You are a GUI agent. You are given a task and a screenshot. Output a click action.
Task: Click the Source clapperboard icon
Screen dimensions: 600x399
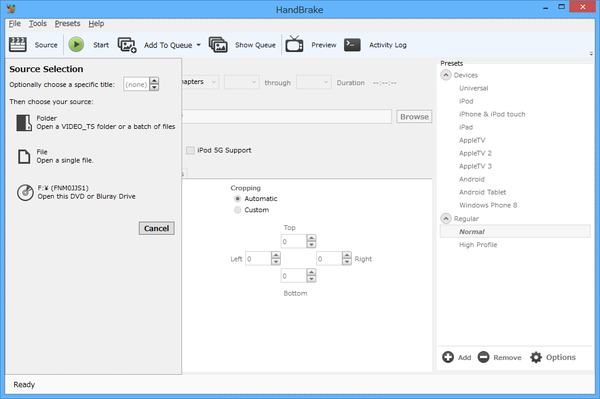pos(18,45)
